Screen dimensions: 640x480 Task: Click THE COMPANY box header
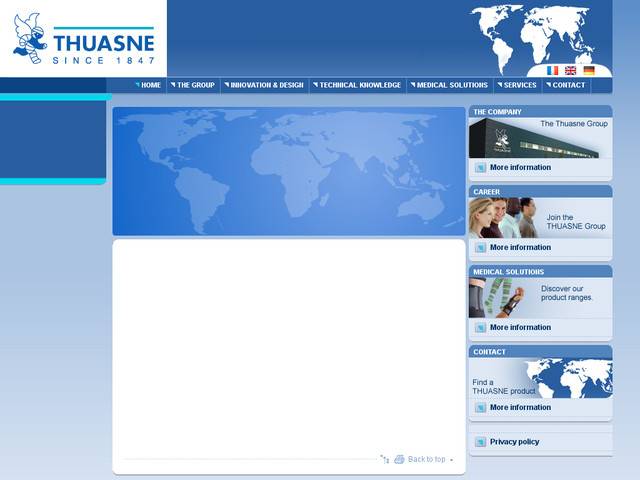pyautogui.click(x=540, y=111)
